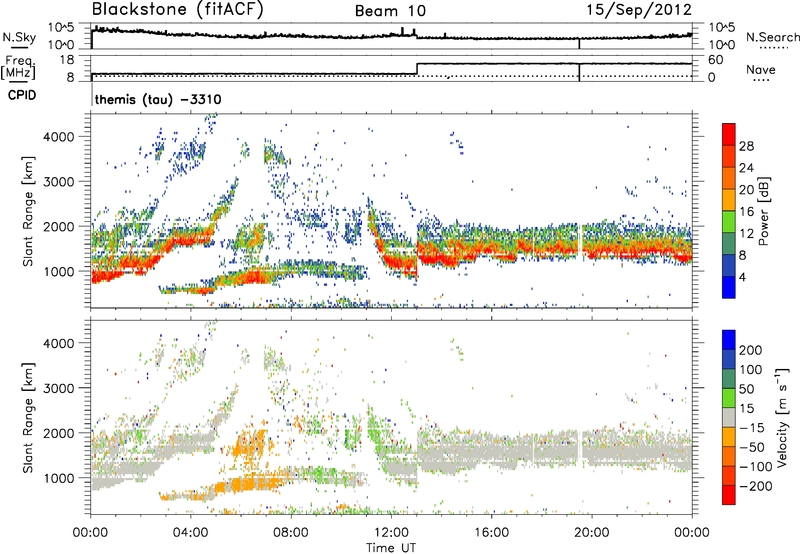This screenshot has height=554, width=800.
Task: Click the date 15/Sep/2012
Action: 639,10
